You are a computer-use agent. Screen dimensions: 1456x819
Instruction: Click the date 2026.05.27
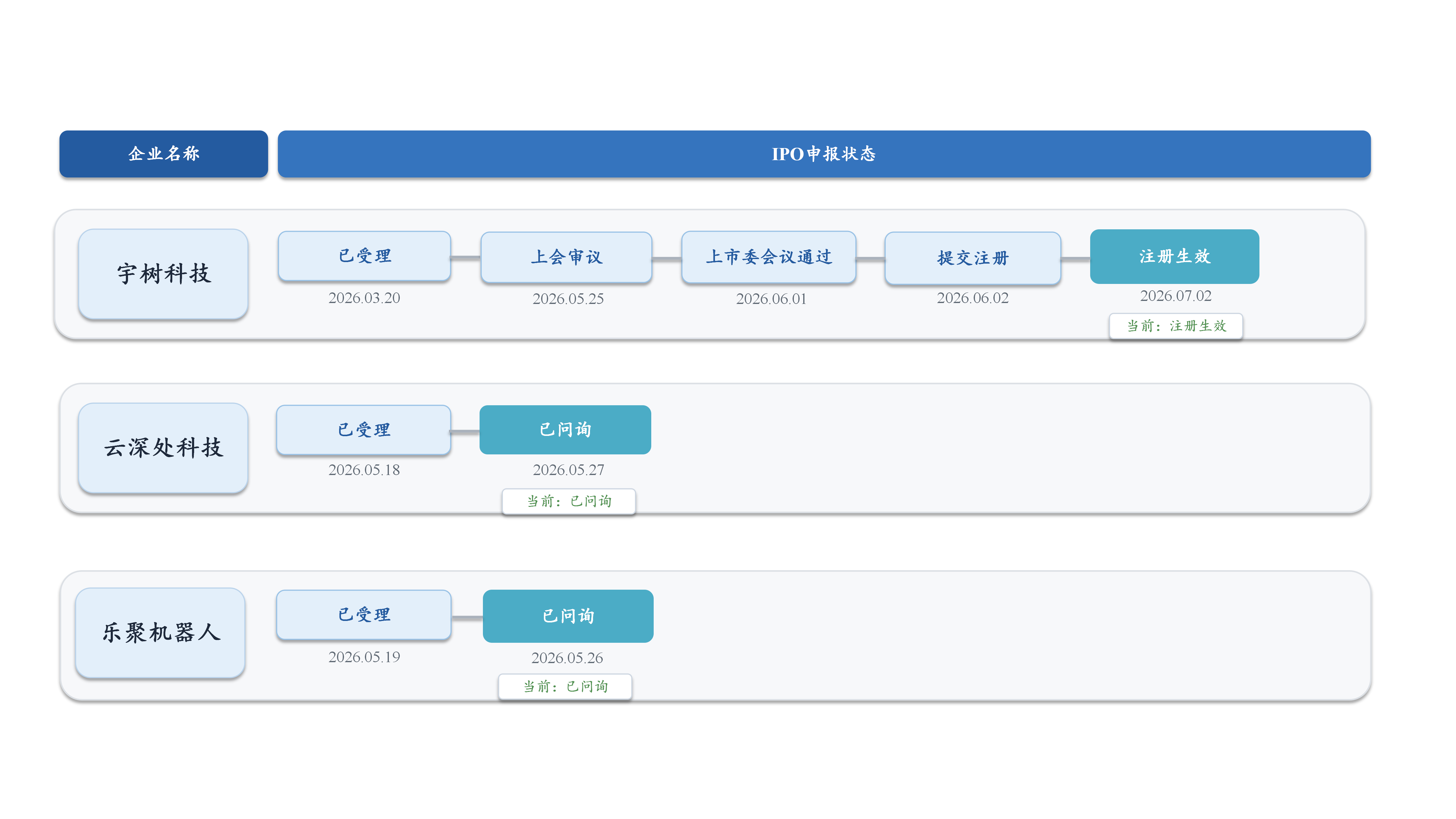click(569, 470)
